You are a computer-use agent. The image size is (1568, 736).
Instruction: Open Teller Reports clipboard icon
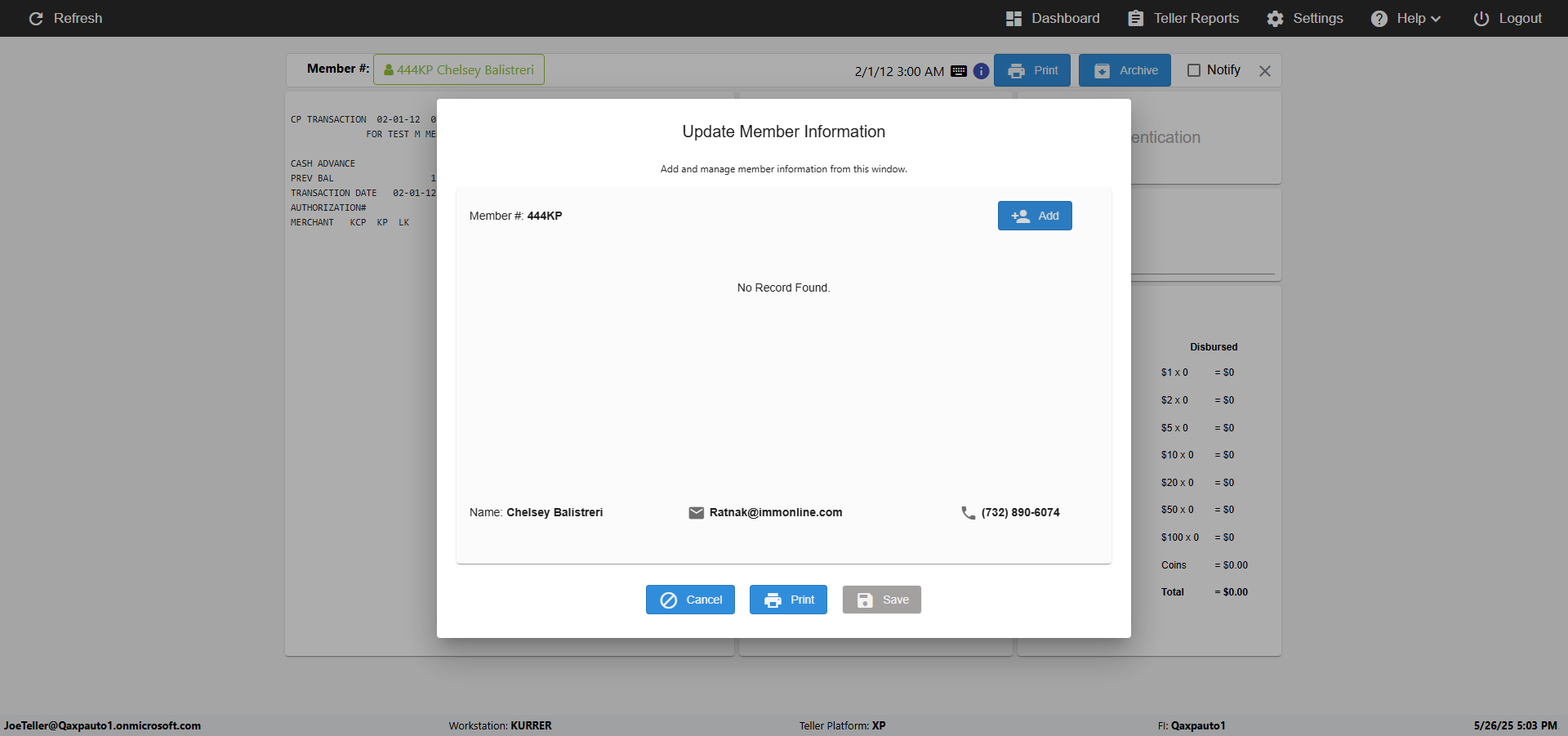tap(1135, 19)
